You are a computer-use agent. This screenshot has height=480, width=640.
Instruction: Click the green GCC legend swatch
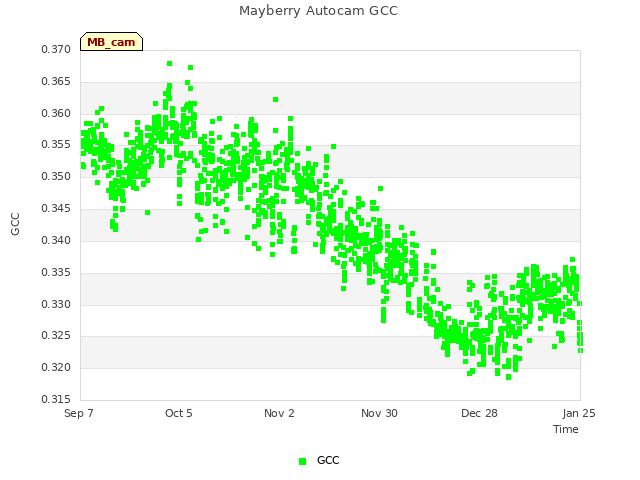(302, 461)
